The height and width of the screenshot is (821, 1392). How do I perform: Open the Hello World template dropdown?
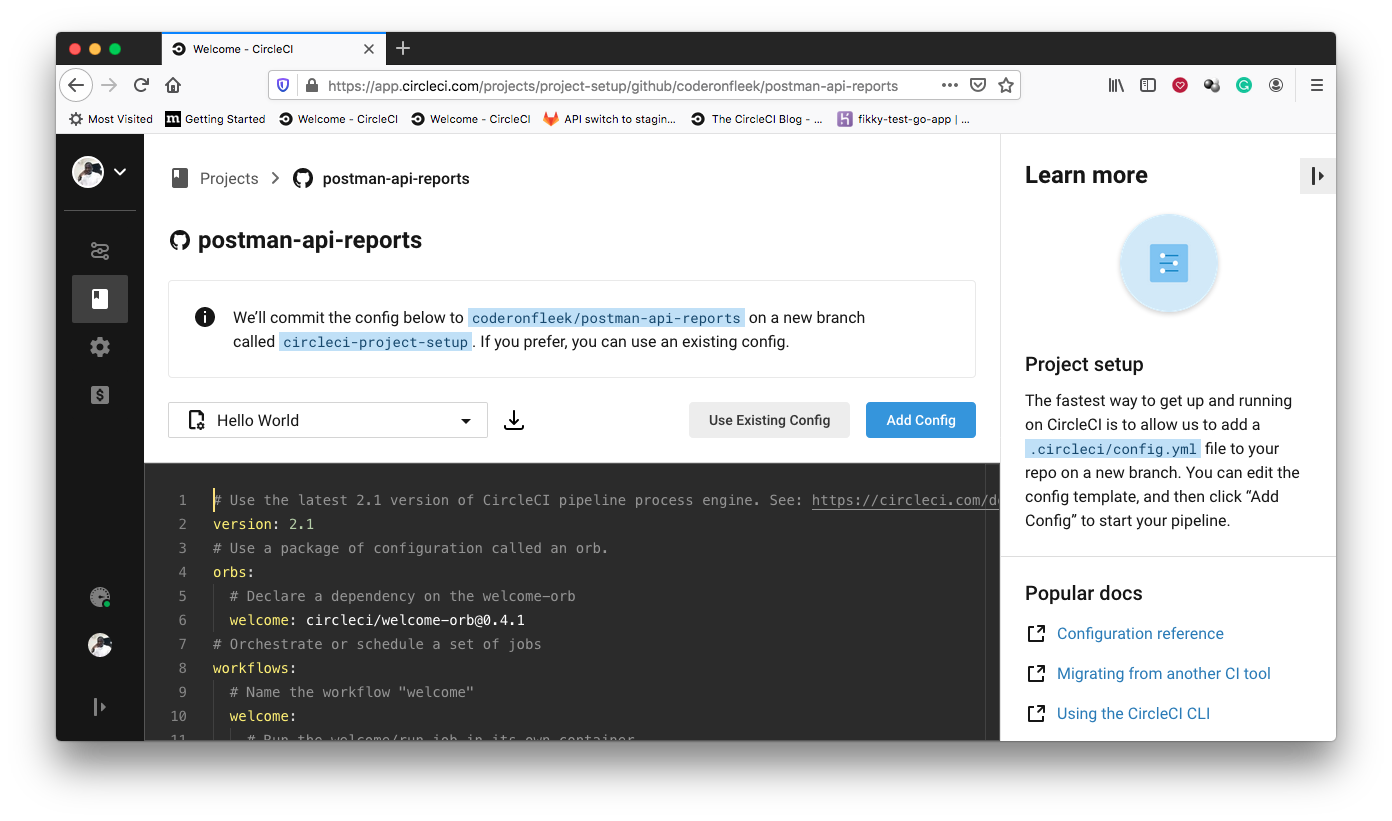point(327,420)
